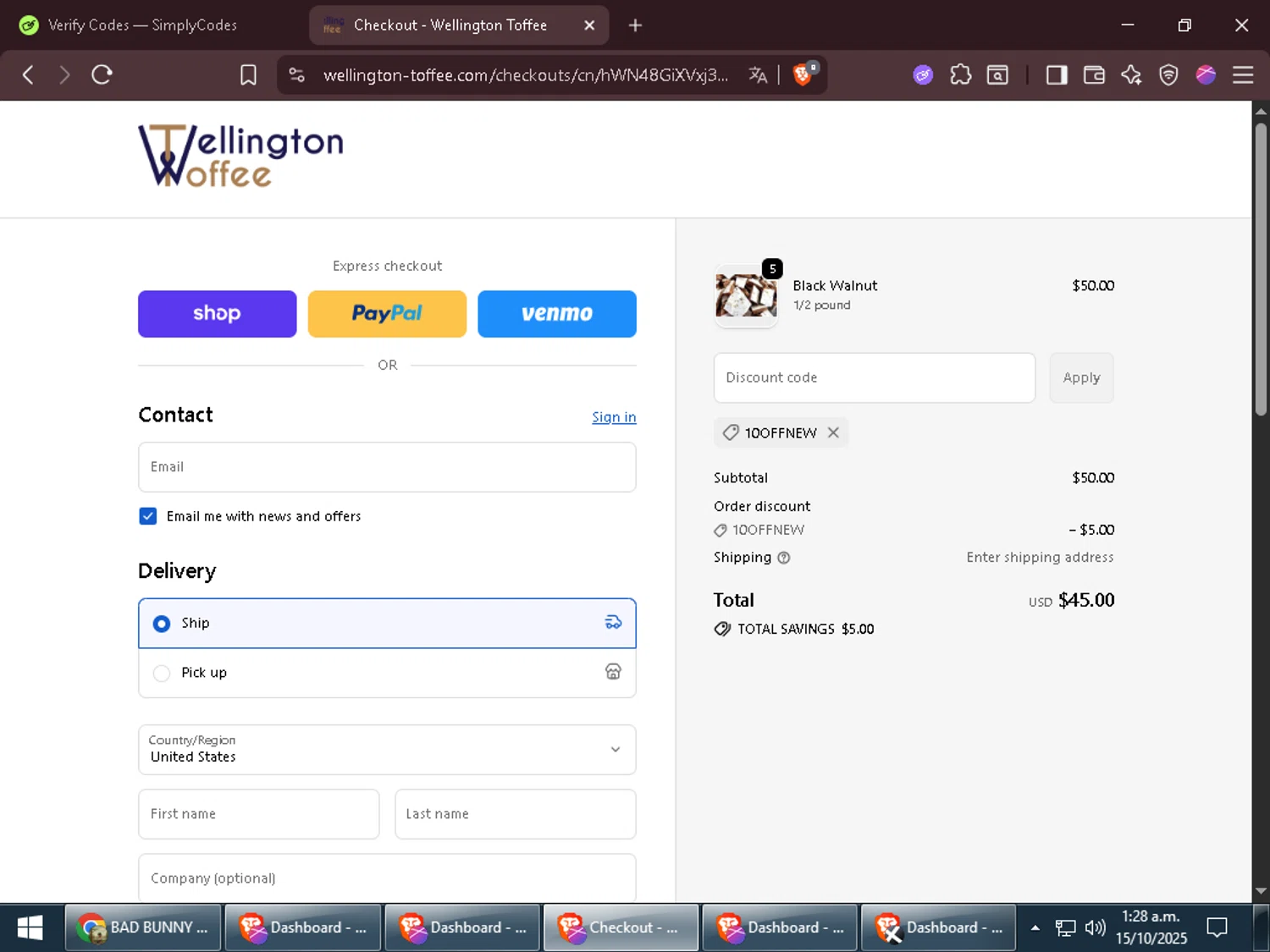Show hidden system tray icons
The height and width of the screenshot is (952, 1270).
pyautogui.click(x=1035, y=927)
